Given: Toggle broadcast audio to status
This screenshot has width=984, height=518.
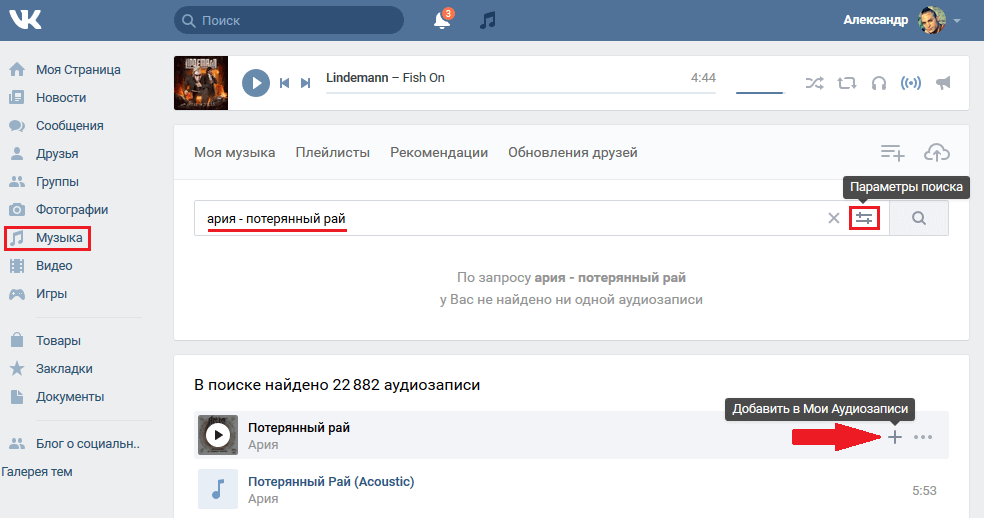Looking at the screenshot, I should pos(911,83).
